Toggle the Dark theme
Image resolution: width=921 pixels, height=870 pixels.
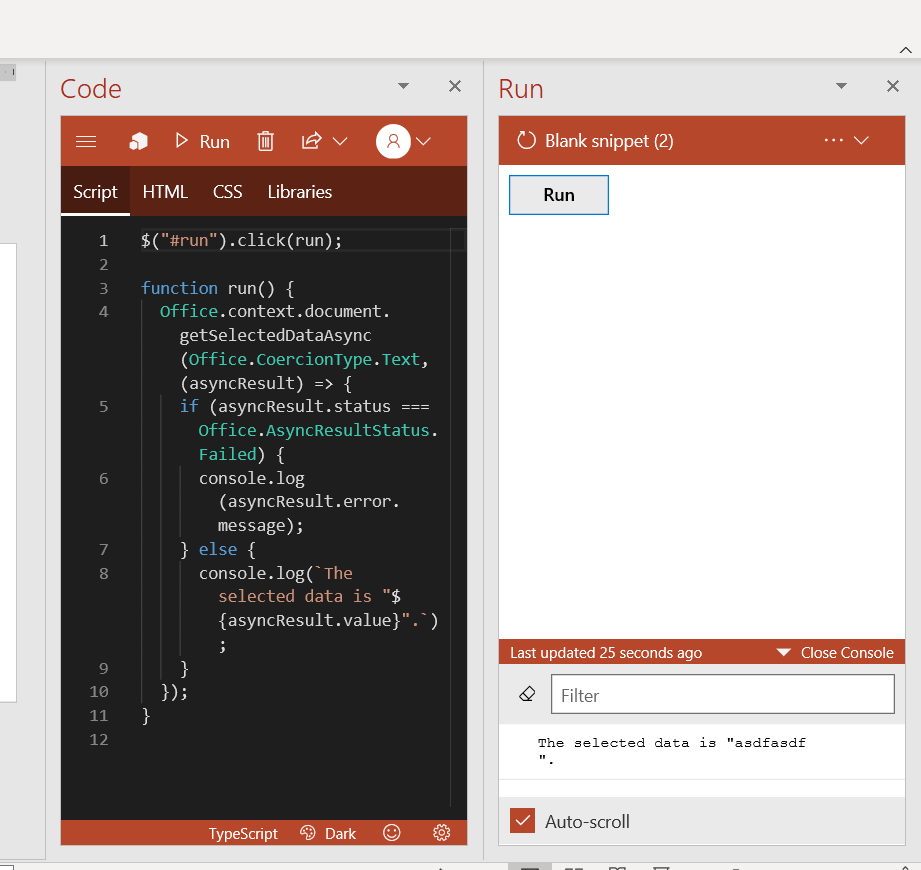[x=328, y=832]
